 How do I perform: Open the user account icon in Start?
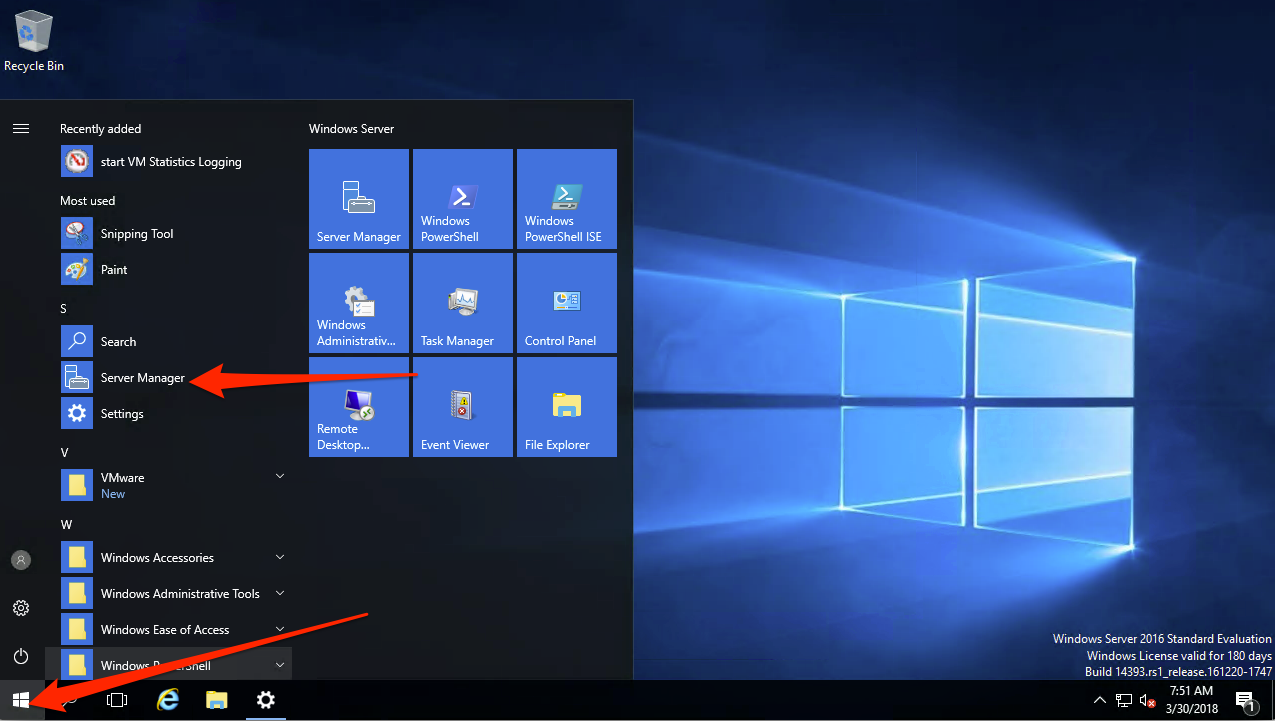(x=21, y=560)
